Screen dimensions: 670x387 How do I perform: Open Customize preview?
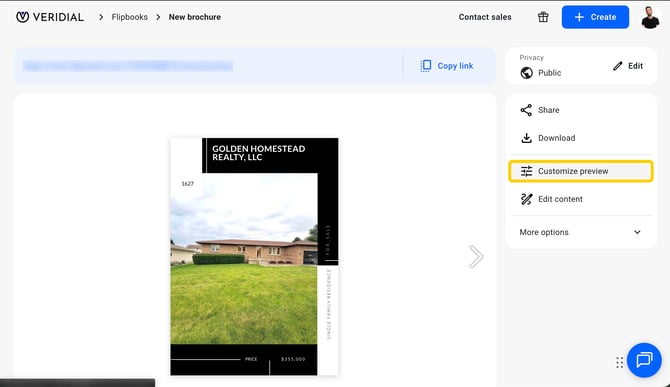pos(581,171)
